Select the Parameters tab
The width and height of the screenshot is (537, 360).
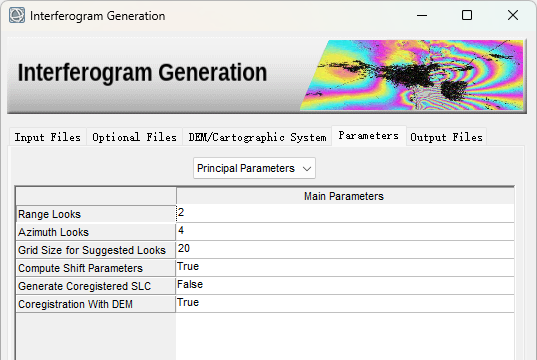coord(369,136)
